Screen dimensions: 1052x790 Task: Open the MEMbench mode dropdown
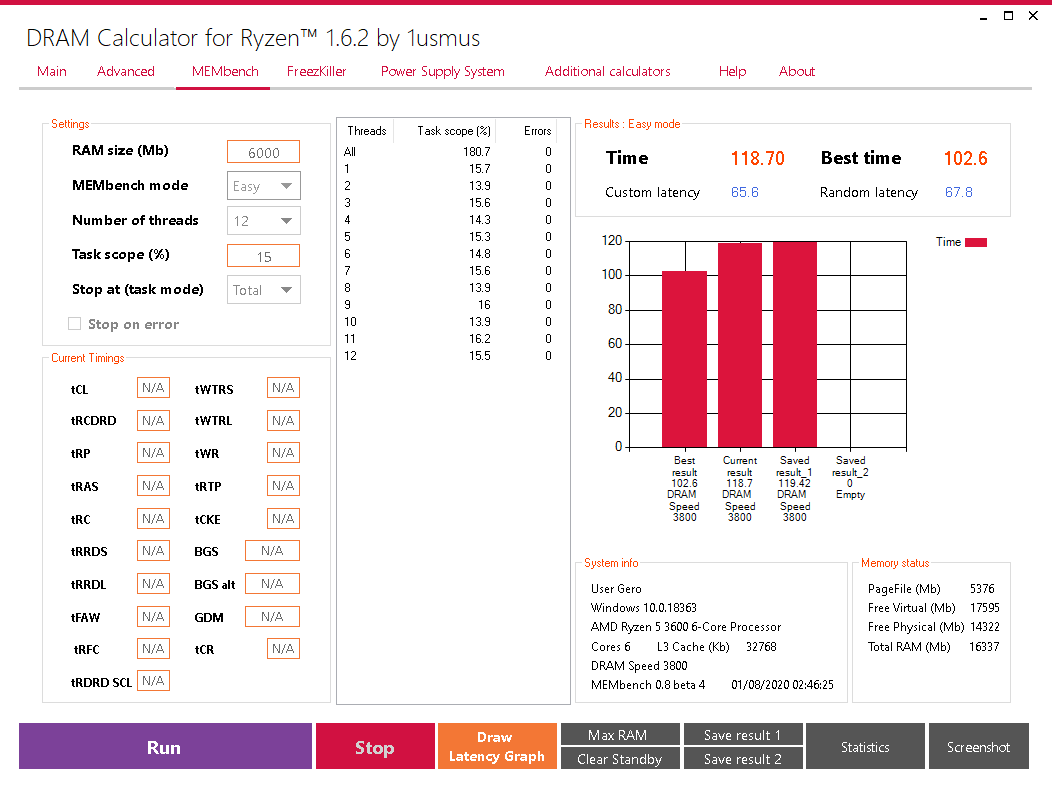point(263,185)
